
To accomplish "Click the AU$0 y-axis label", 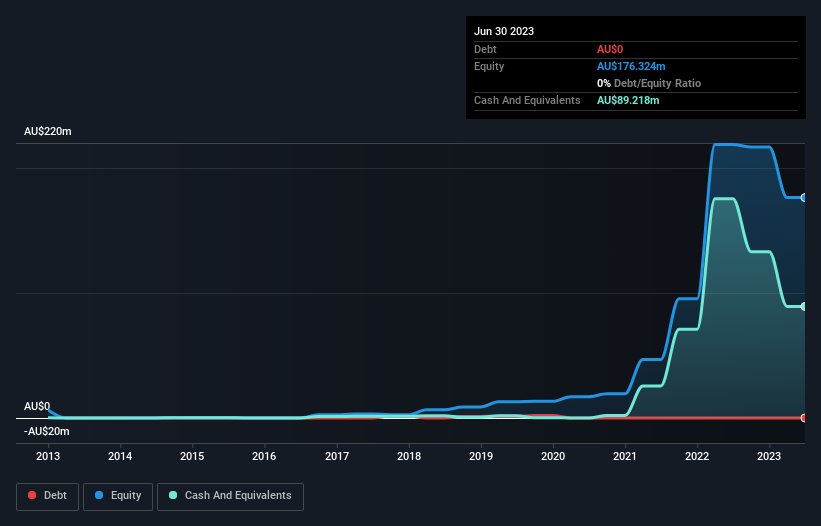I will (37, 406).
